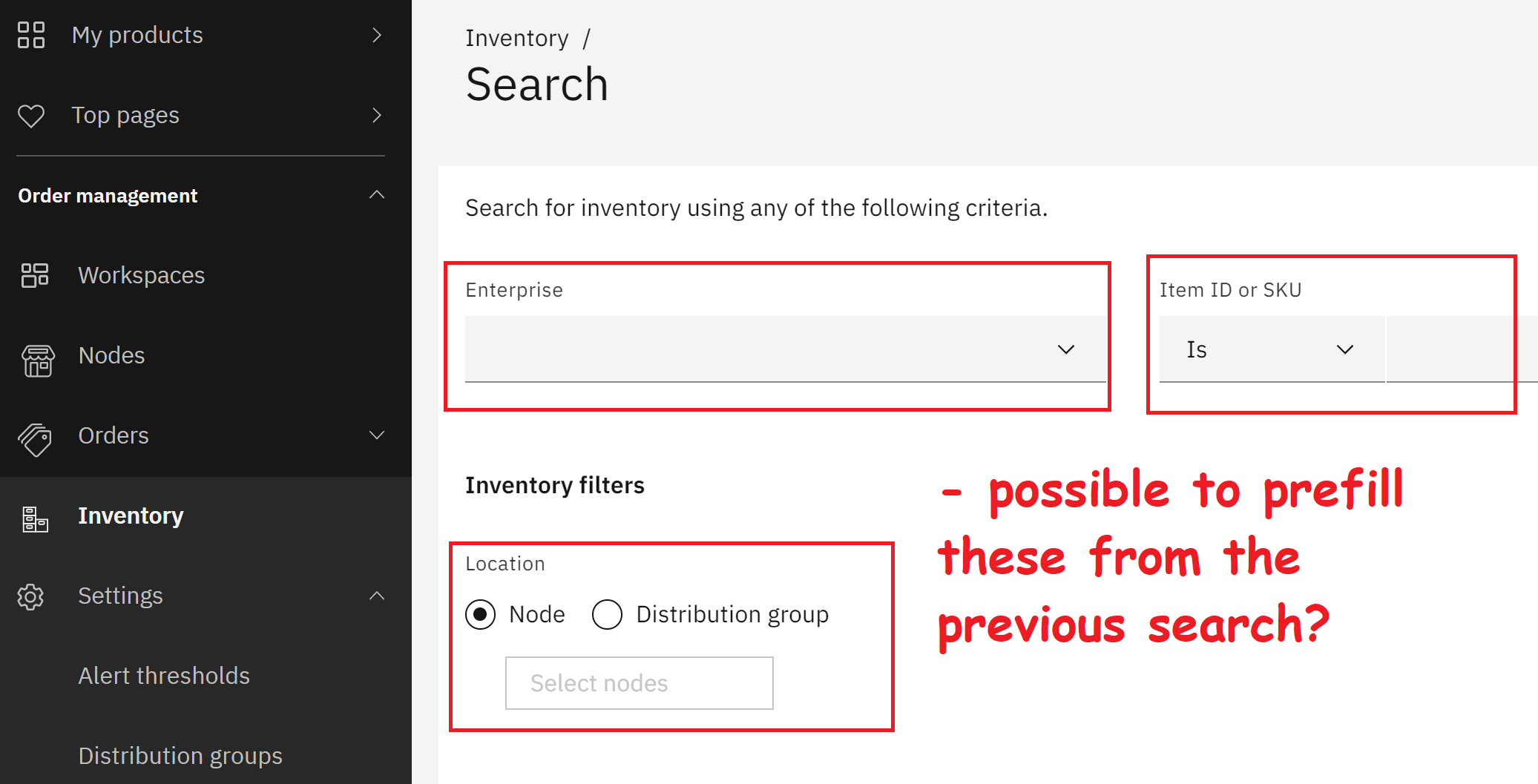
Task: Expand the Orders submenu chevron
Action: (x=377, y=435)
